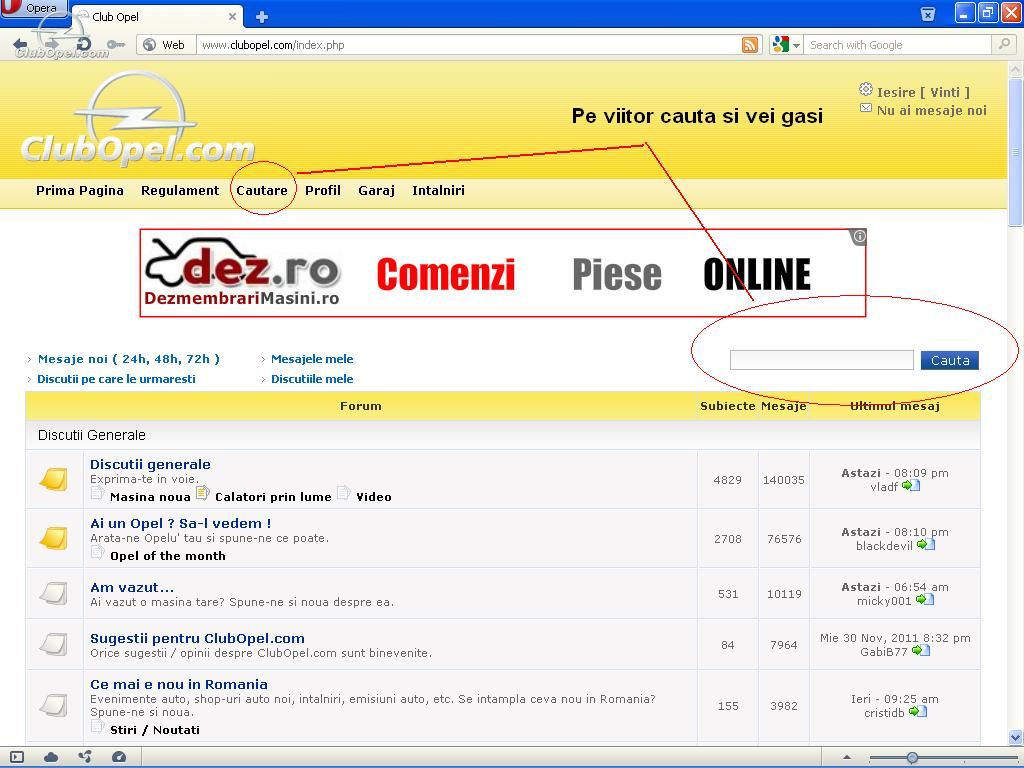Open Sugestii pentru ClubOpel.com forum
This screenshot has height=768, width=1024.
click(197, 638)
